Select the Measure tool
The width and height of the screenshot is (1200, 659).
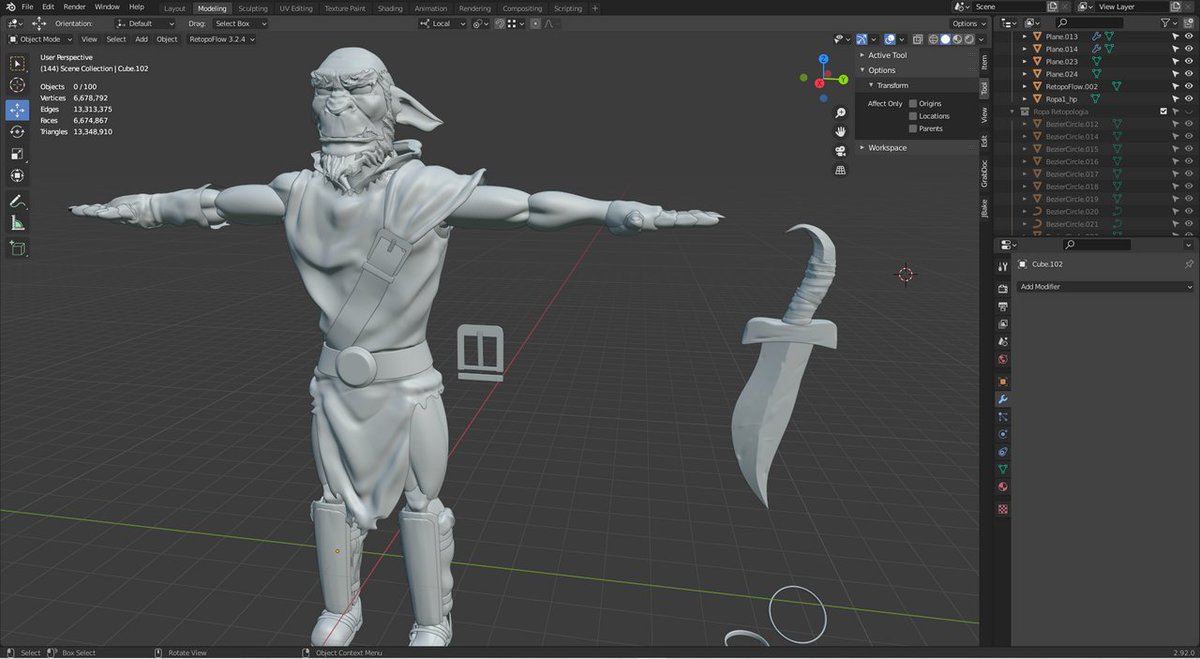point(17,222)
